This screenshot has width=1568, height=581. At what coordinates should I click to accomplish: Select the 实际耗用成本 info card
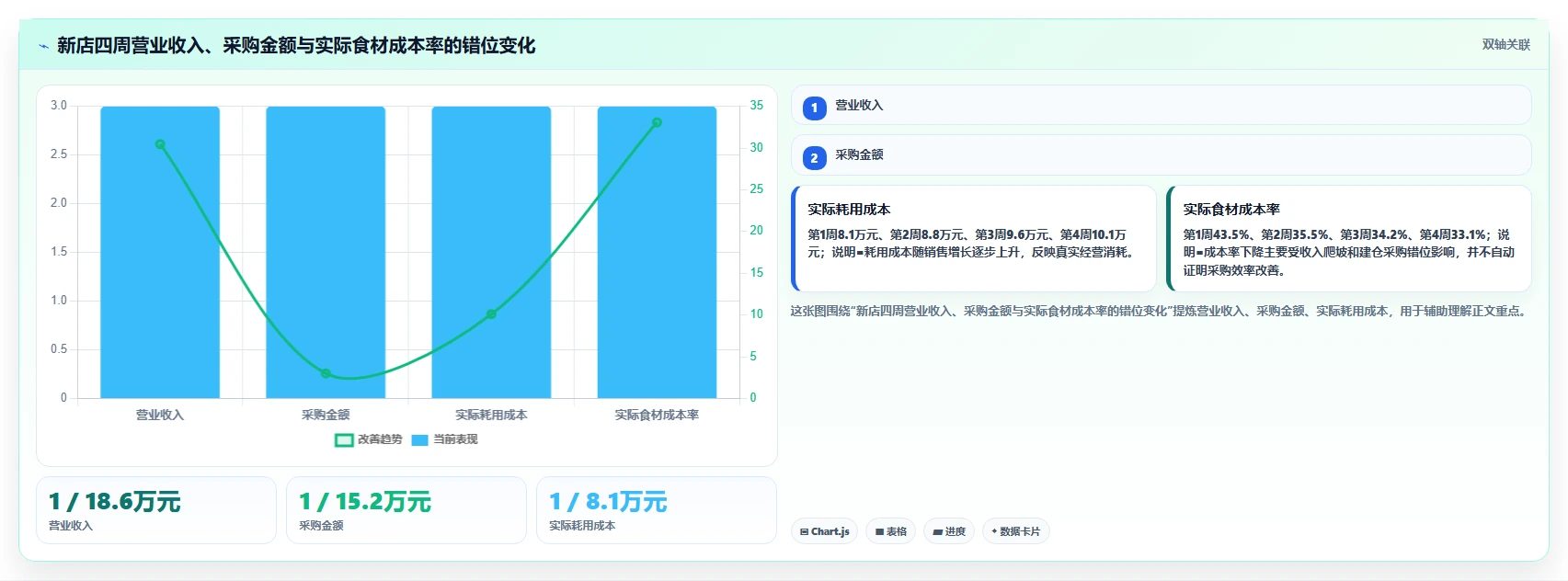click(x=973, y=238)
